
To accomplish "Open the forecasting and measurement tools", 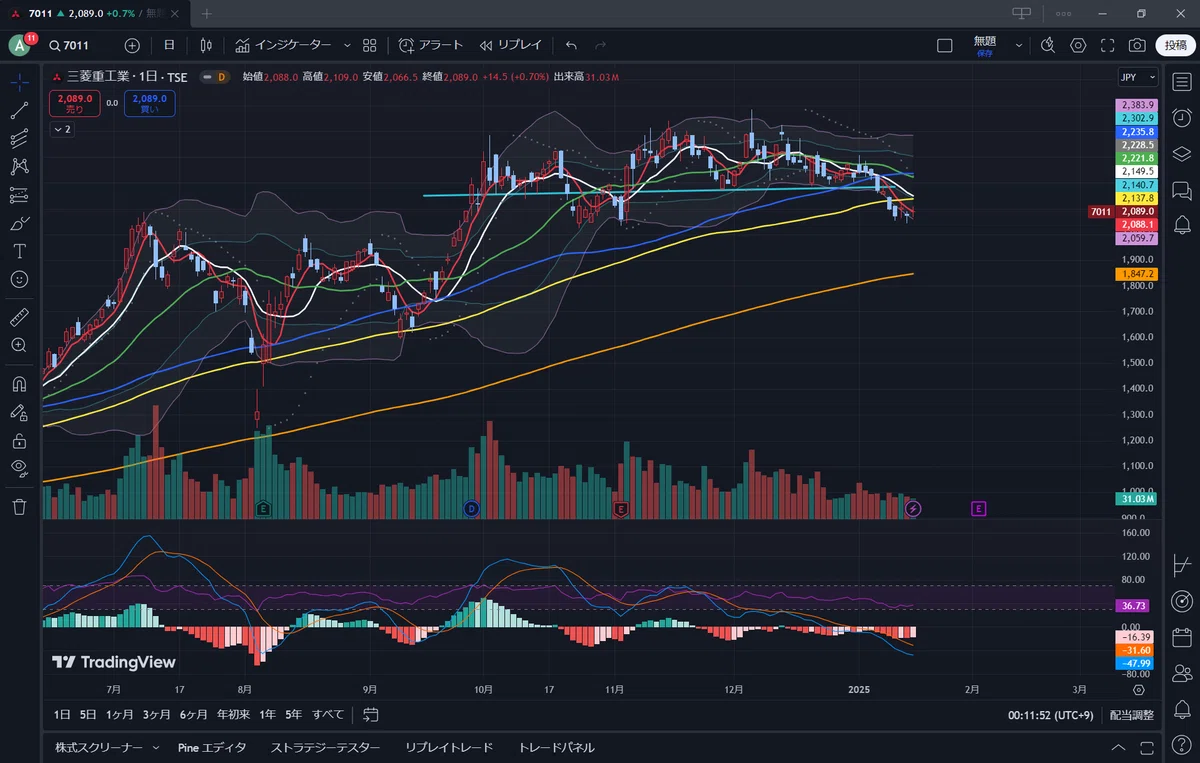I will coord(19,195).
